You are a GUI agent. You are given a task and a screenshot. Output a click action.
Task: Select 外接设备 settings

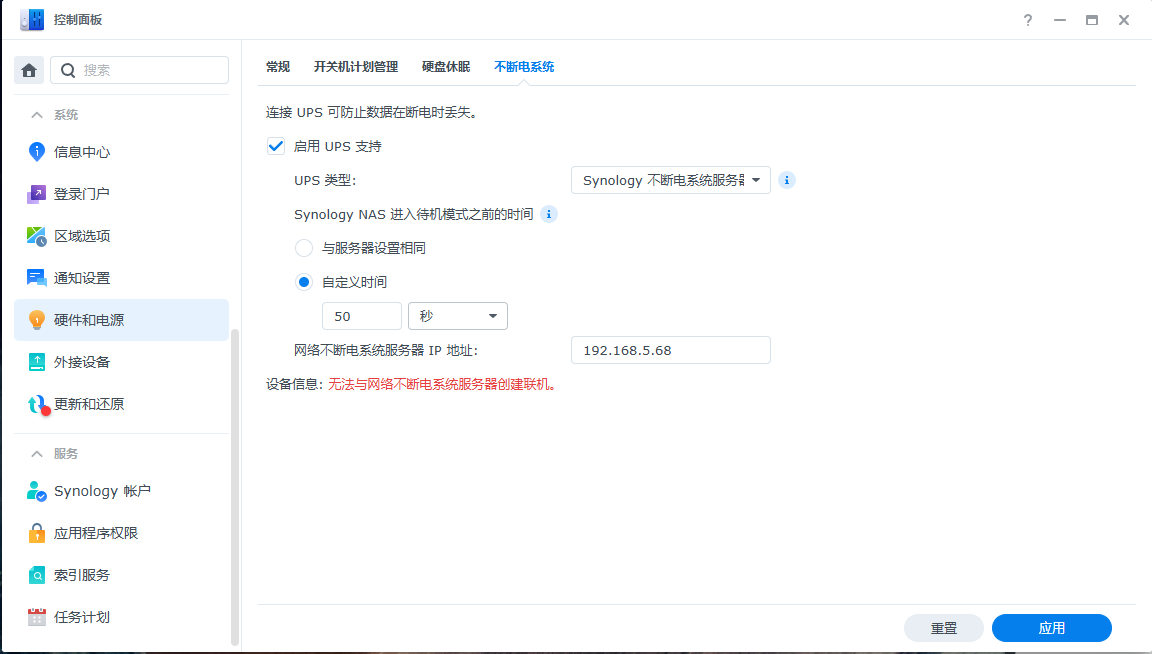(85, 362)
